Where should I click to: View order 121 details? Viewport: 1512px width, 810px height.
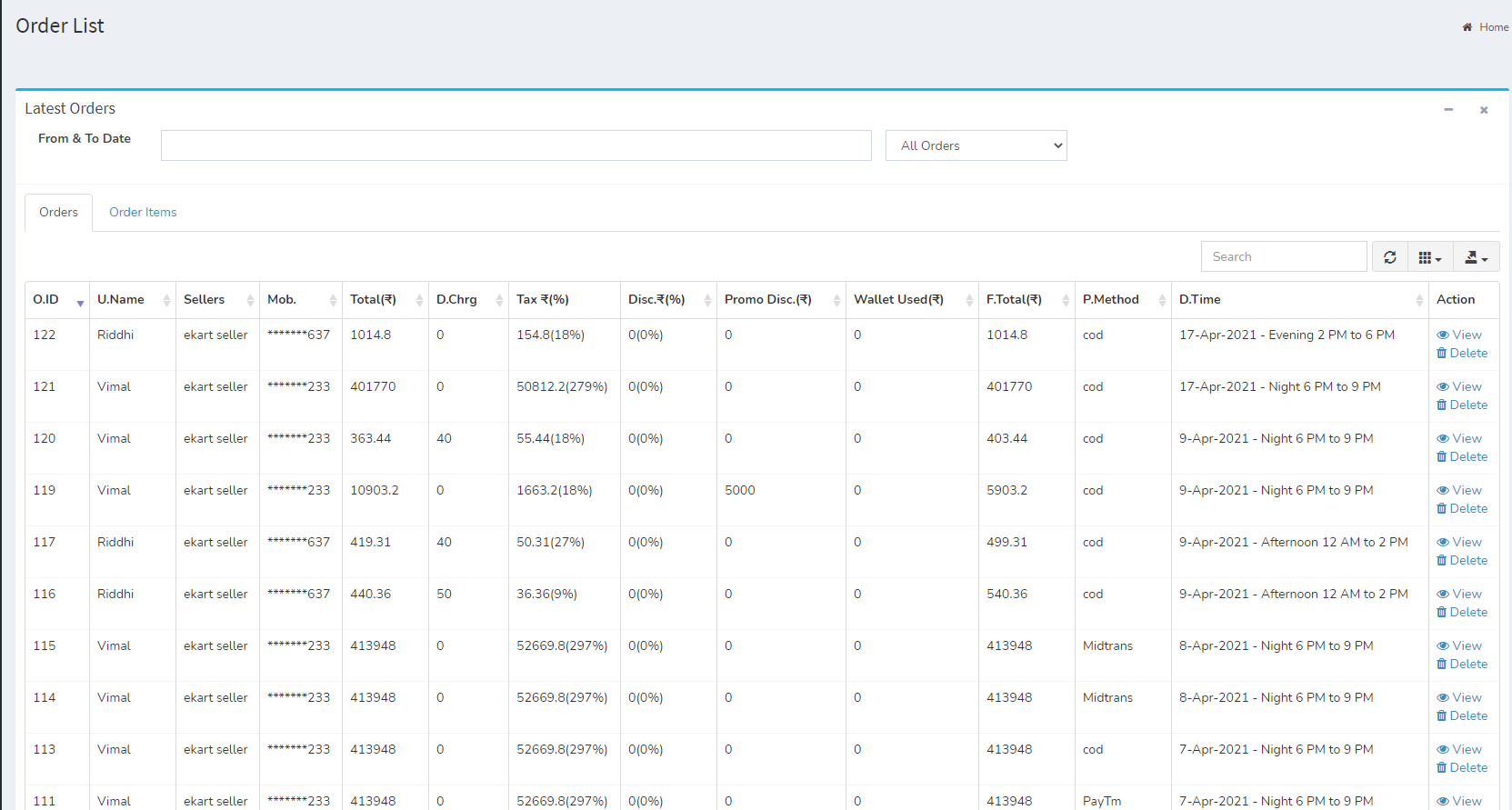[x=1459, y=386]
